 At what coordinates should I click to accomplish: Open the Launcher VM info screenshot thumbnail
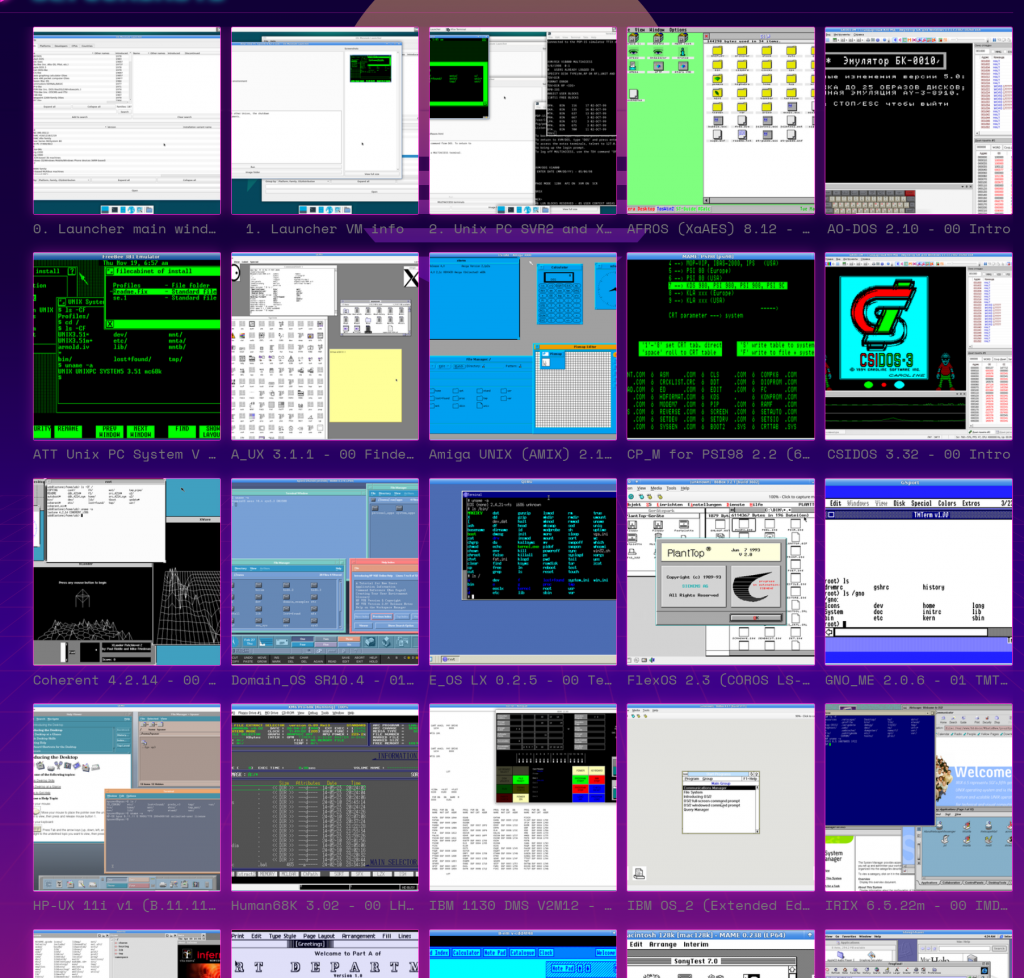[x=325, y=121]
